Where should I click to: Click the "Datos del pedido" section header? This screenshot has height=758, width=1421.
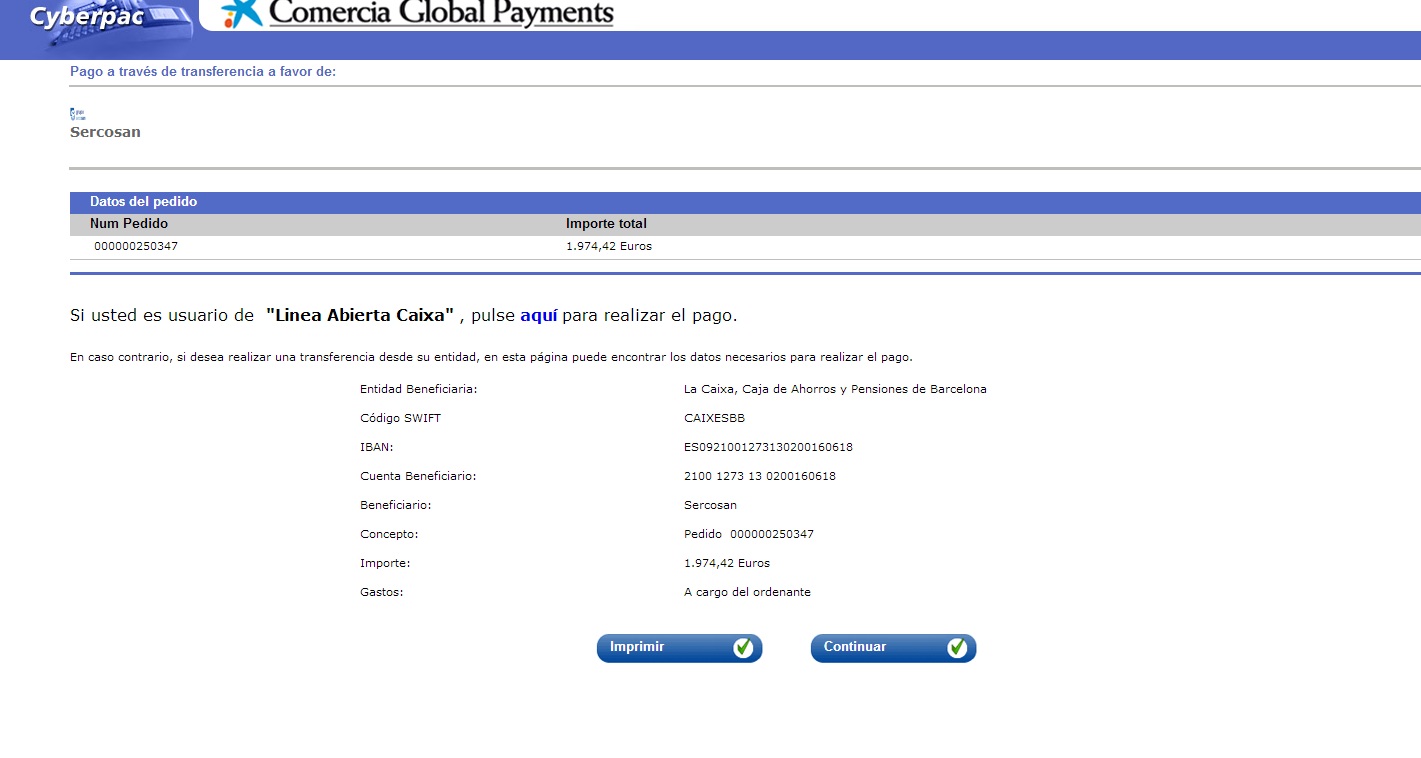coord(143,202)
